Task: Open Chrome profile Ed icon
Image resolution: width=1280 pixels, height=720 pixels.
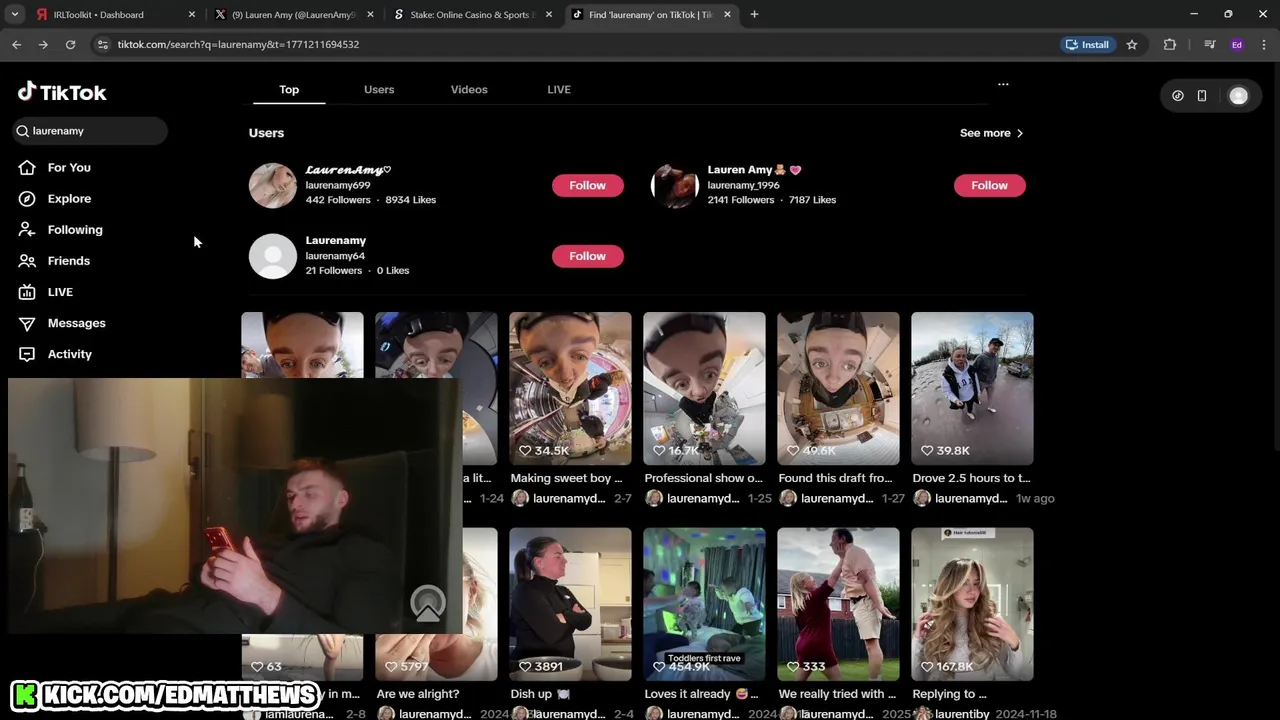Action: click(x=1237, y=44)
